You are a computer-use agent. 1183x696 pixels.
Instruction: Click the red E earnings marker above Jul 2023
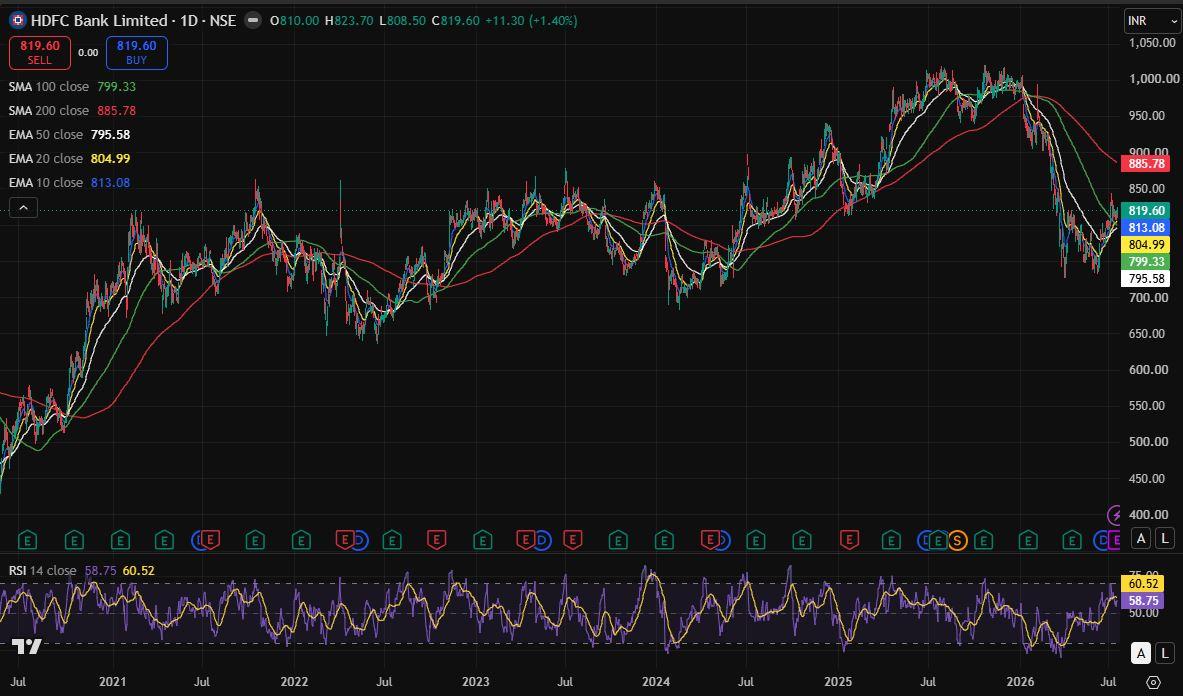click(x=573, y=540)
